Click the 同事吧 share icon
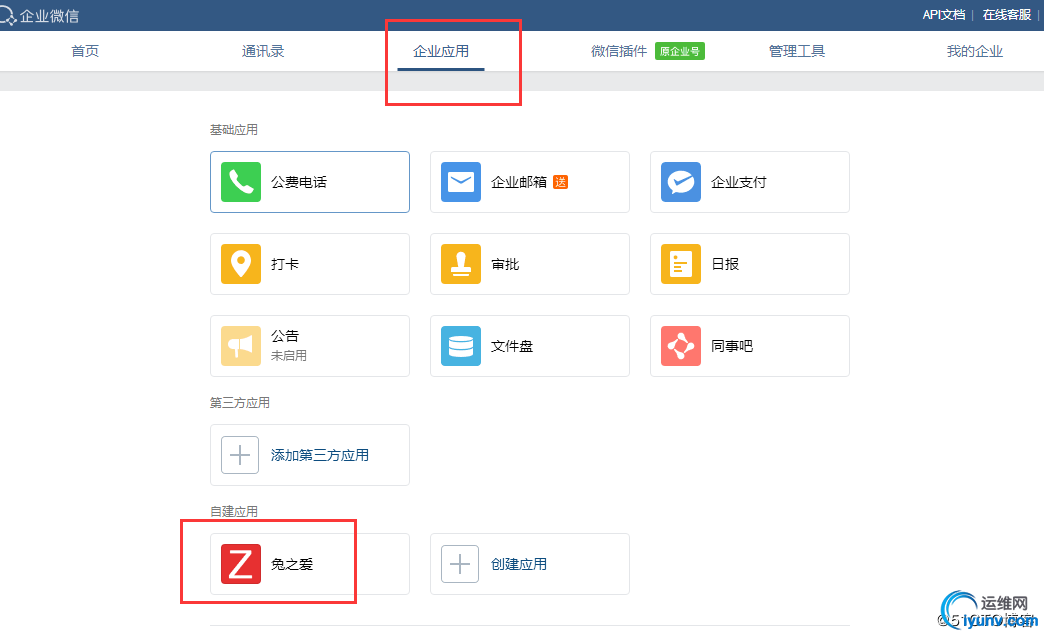This screenshot has width=1044, height=637. (x=681, y=346)
